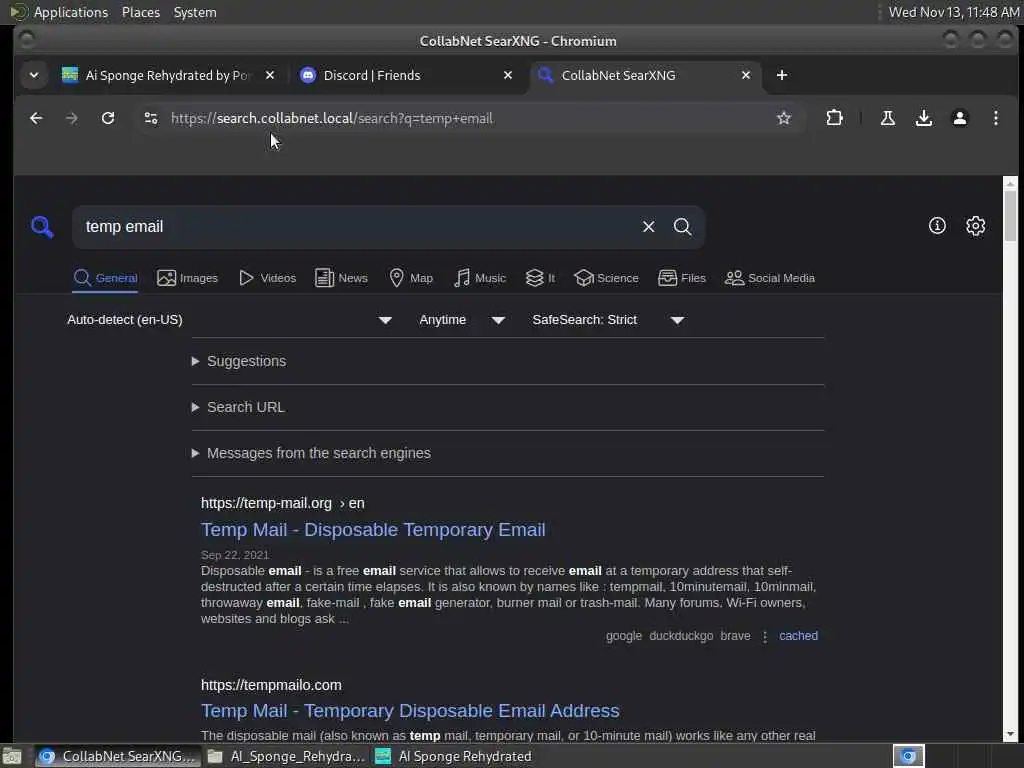Switch to News category
Viewport: 1024px width, 768px height.
point(342,278)
